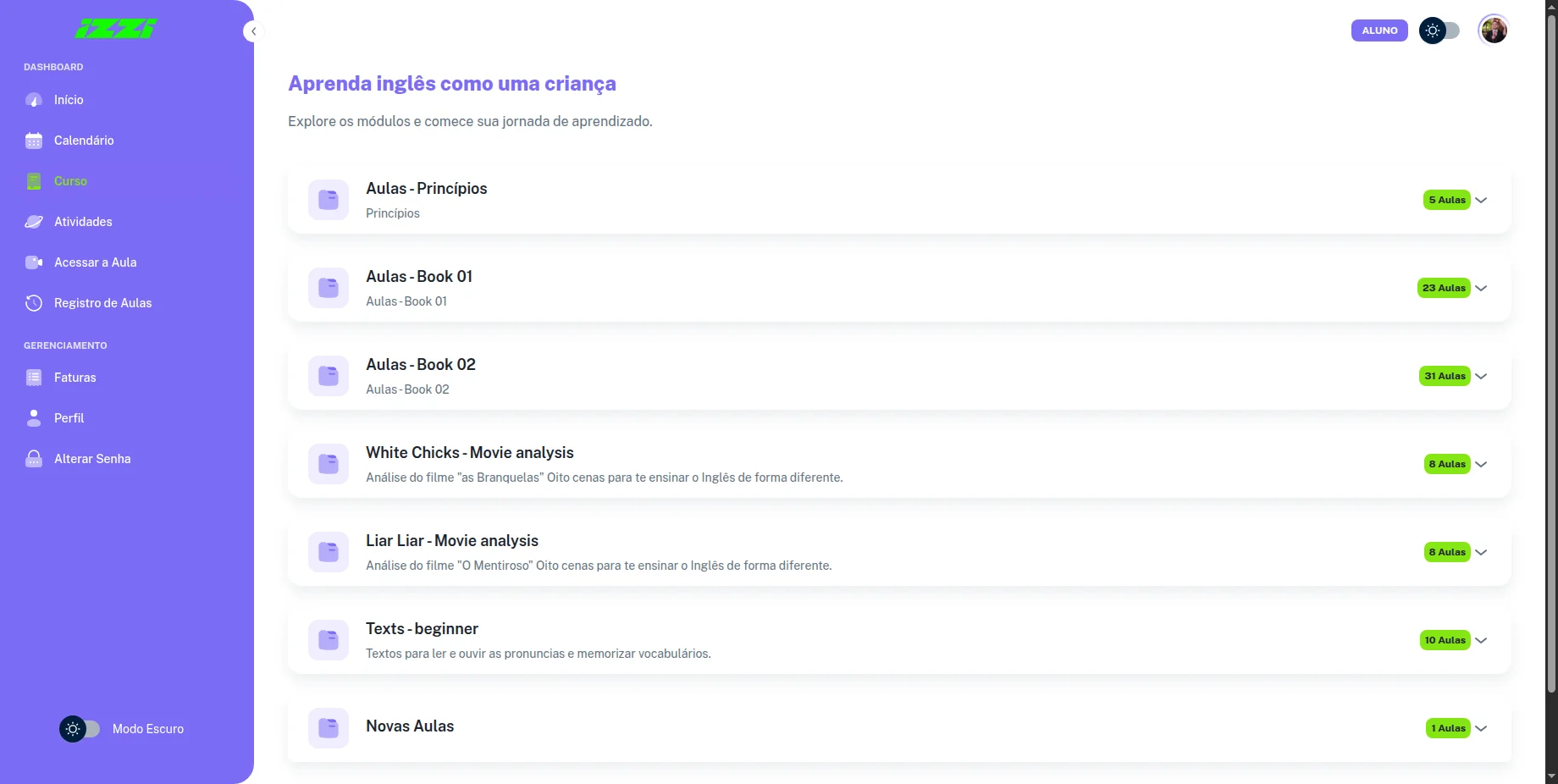Expand White Chicks - Movie analysis chevron
This screenshot has width=1558, height=784.
(1481, 465)
